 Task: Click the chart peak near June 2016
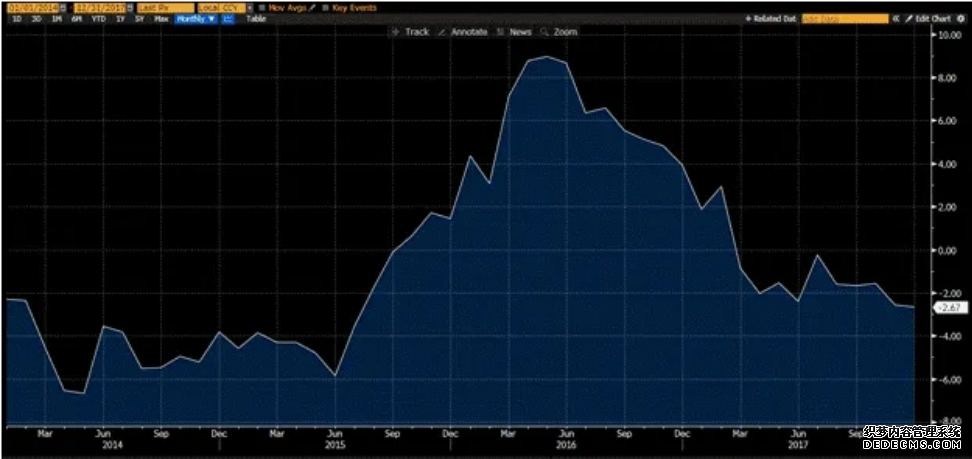coord(546,56)
